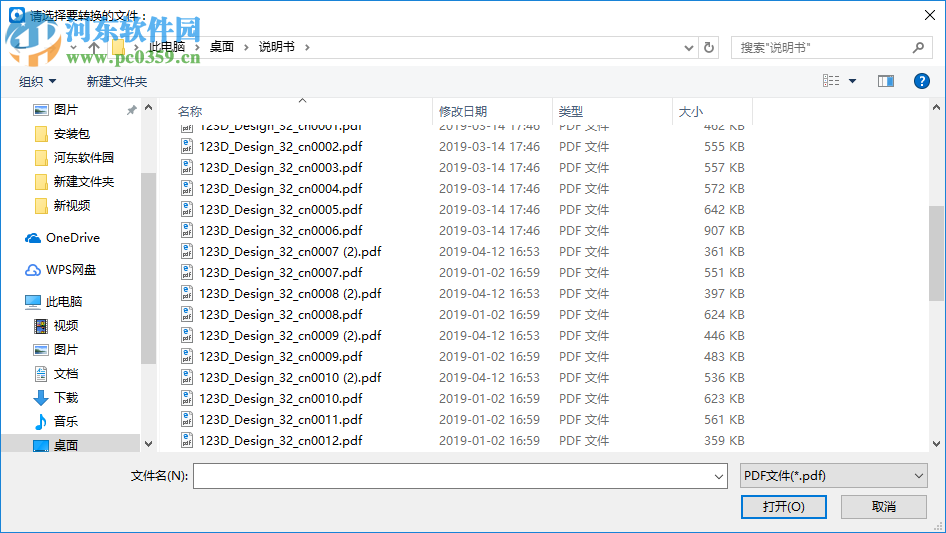Click navigation pane scrollbar down arrow
Screen dimensions: 946x533
pos(148,444)
